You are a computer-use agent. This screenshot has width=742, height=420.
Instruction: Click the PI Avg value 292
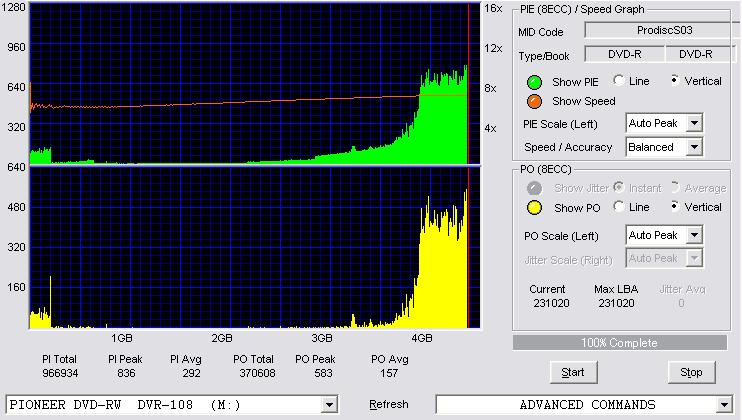(x=191, y=373)
